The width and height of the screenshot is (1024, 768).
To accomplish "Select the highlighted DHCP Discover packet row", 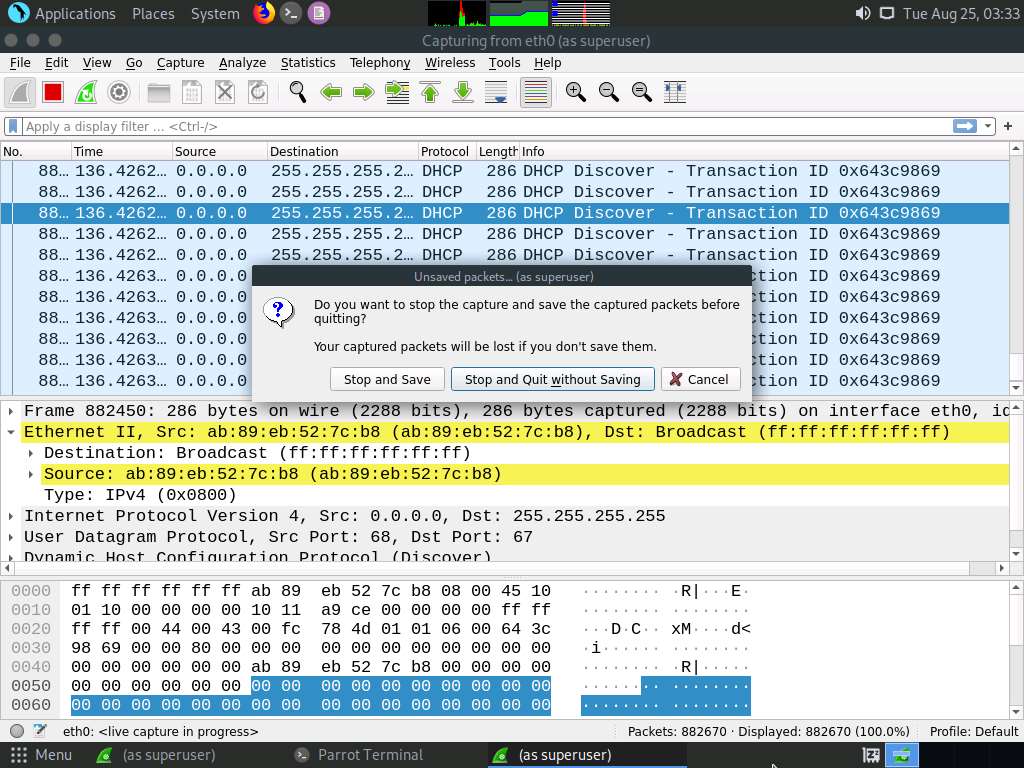I will [x=504, y=213].
